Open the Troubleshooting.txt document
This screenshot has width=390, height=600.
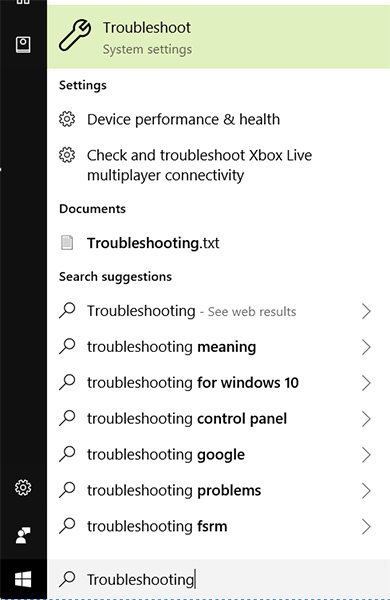[x=219, y=243]
